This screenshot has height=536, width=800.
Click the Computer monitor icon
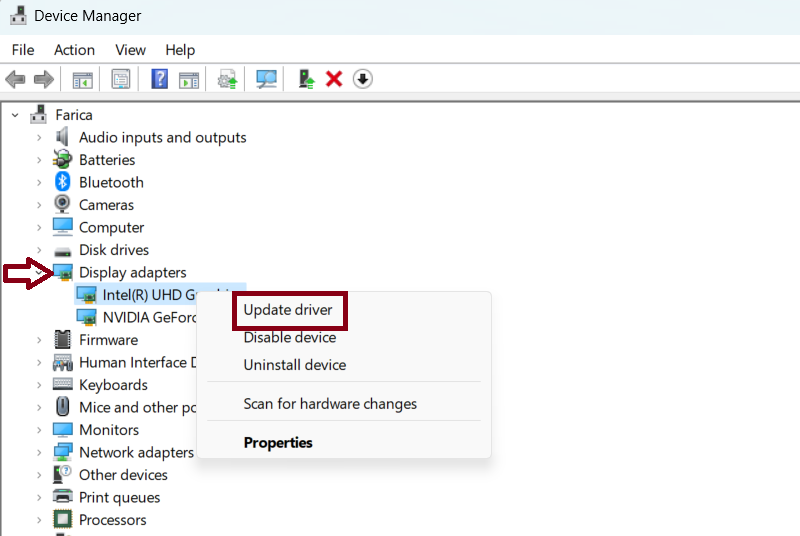[x=62, y=227]
